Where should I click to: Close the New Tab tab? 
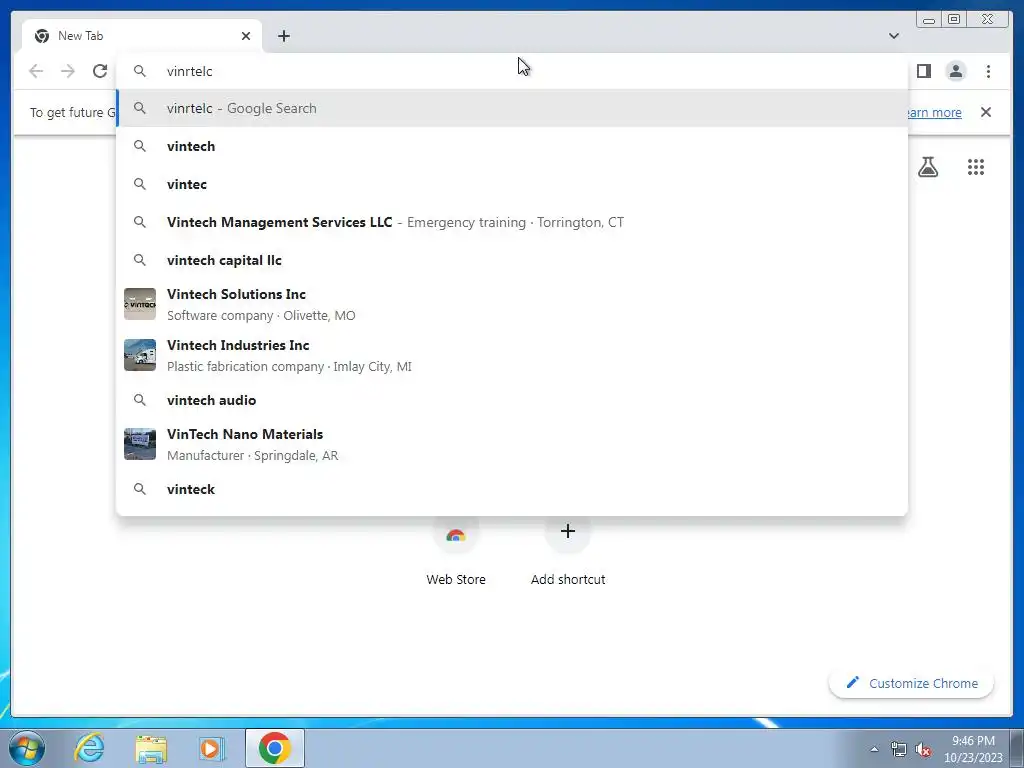[x=246, y=36]
